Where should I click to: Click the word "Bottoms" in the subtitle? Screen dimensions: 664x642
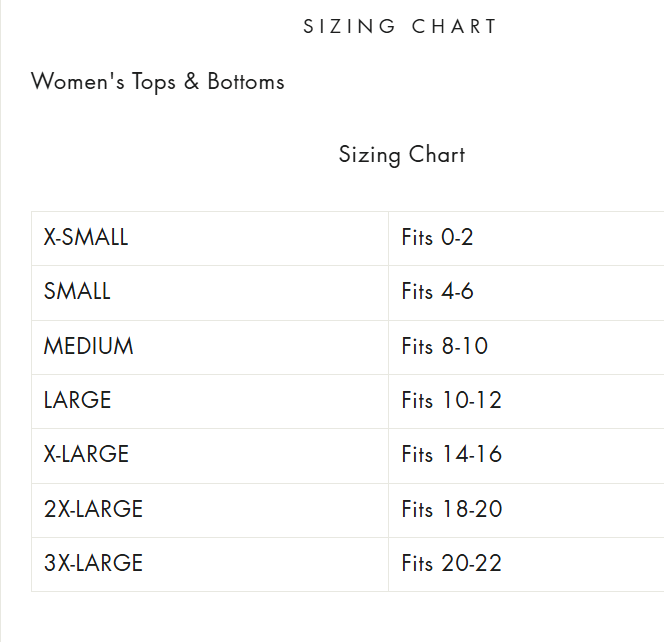(246, 82)
